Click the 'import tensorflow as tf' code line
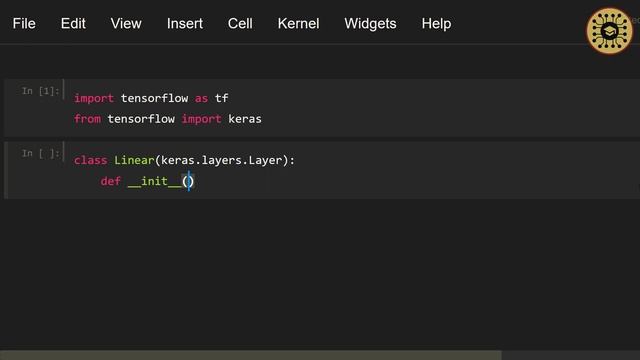 151,98
